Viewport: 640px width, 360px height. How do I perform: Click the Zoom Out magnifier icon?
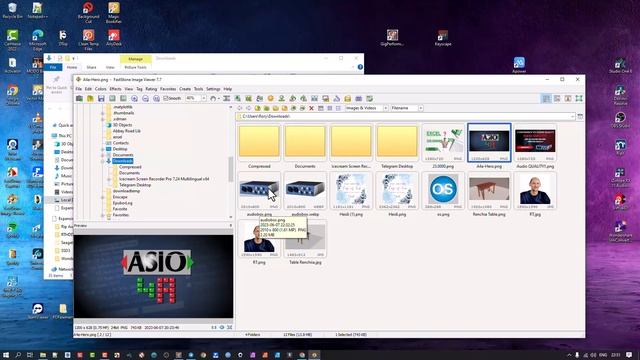pyautogui.click(x=145, y=98)
